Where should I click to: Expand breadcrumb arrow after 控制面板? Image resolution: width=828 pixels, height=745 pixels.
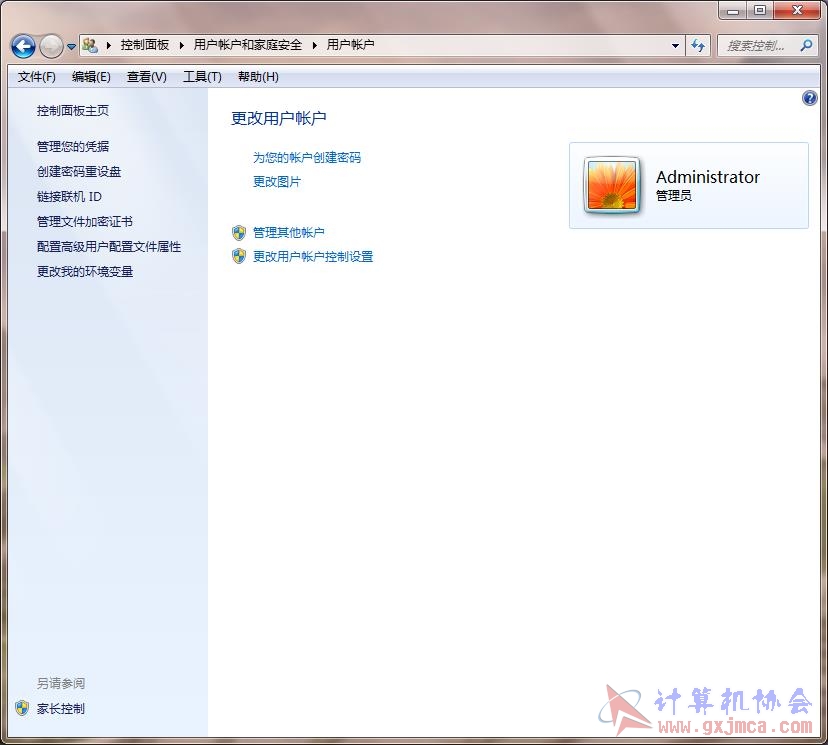point(182,45)
